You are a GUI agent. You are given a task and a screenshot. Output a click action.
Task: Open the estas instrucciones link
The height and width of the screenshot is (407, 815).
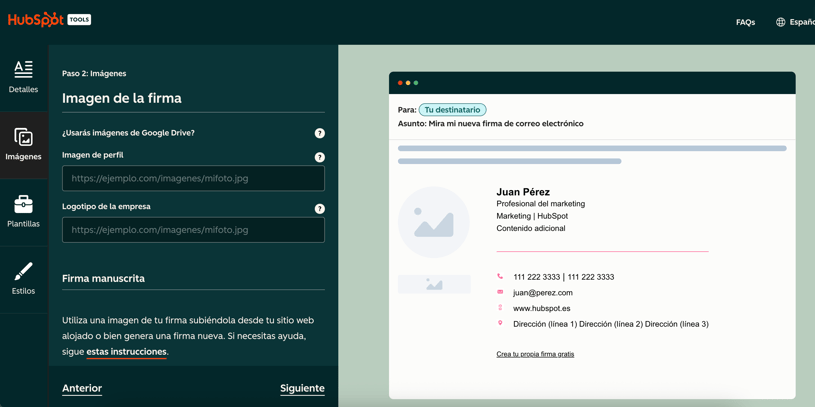point(126,352)
